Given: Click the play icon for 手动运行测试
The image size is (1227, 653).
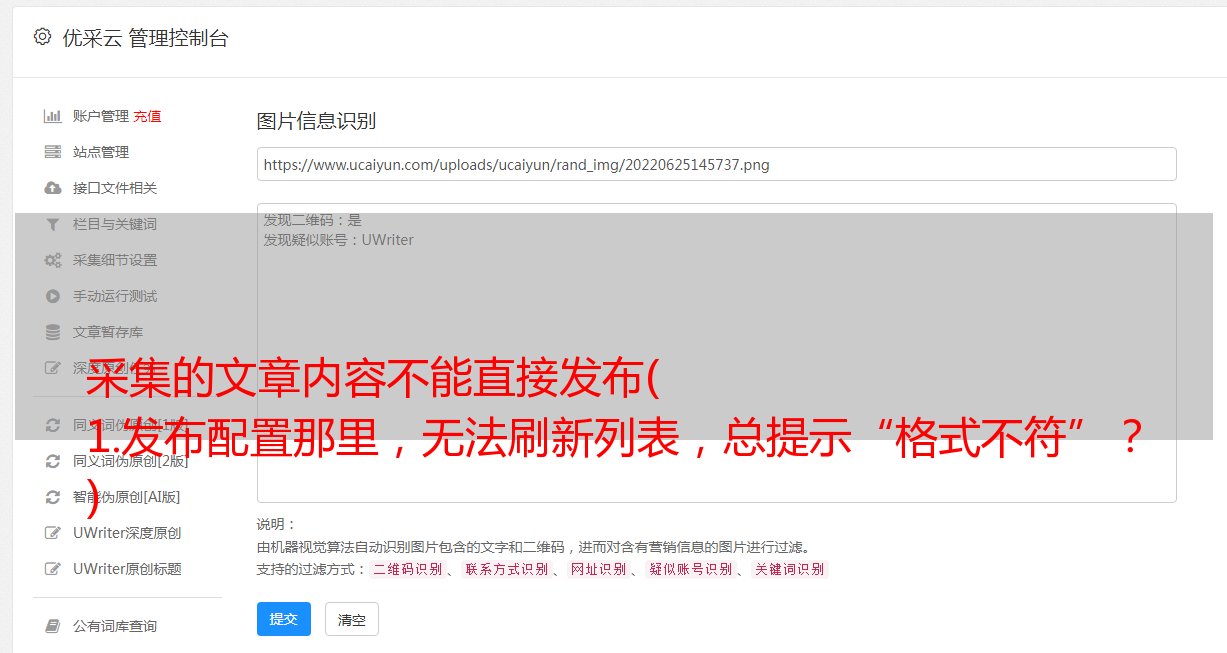Looking at the screenshot, I should [x=53, y=296].
